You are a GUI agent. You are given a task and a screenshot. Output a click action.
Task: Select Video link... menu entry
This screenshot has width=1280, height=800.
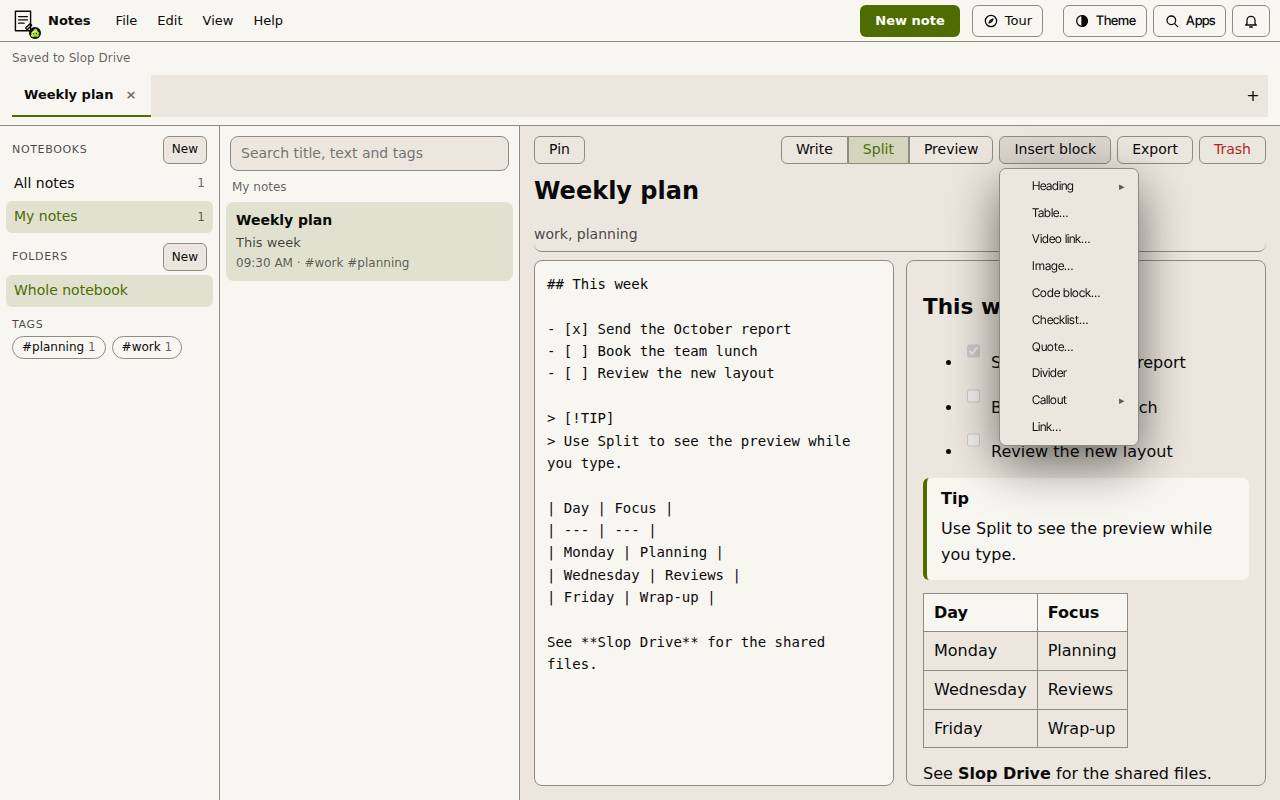point(1069,239)
